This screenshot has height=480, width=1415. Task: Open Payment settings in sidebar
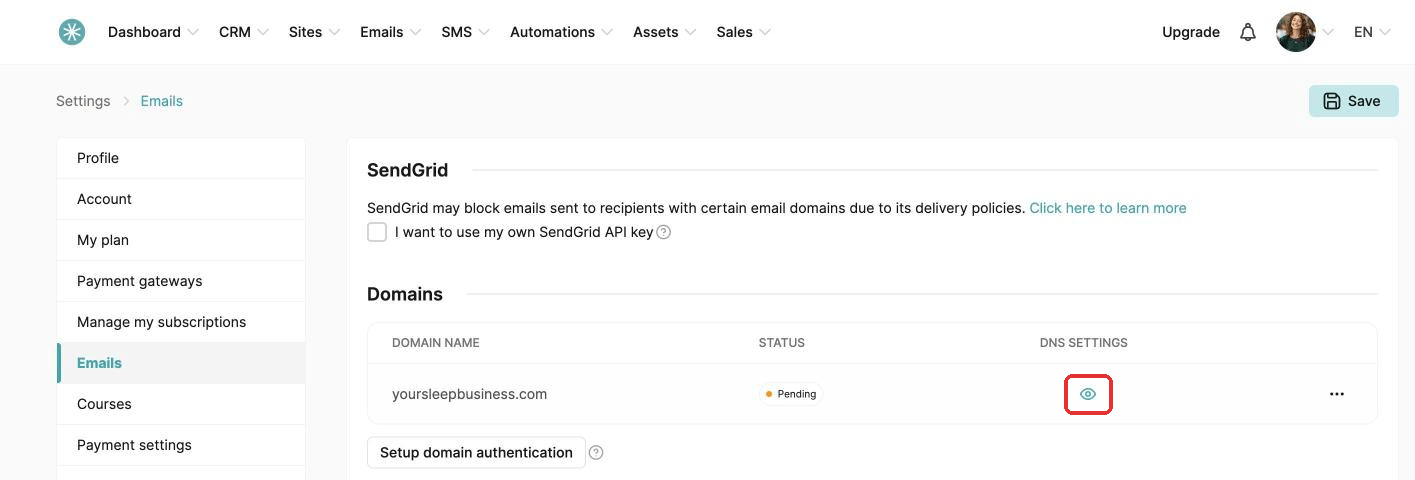tap(181, 445)
